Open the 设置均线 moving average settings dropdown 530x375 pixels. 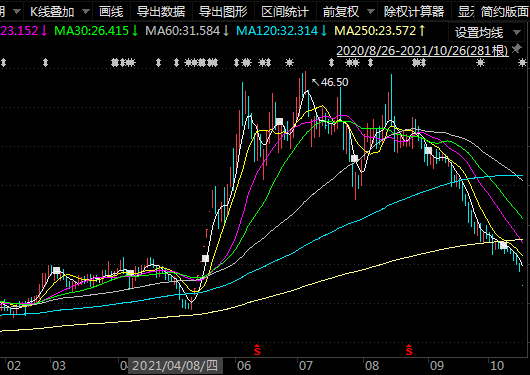(x=488, y=32)
